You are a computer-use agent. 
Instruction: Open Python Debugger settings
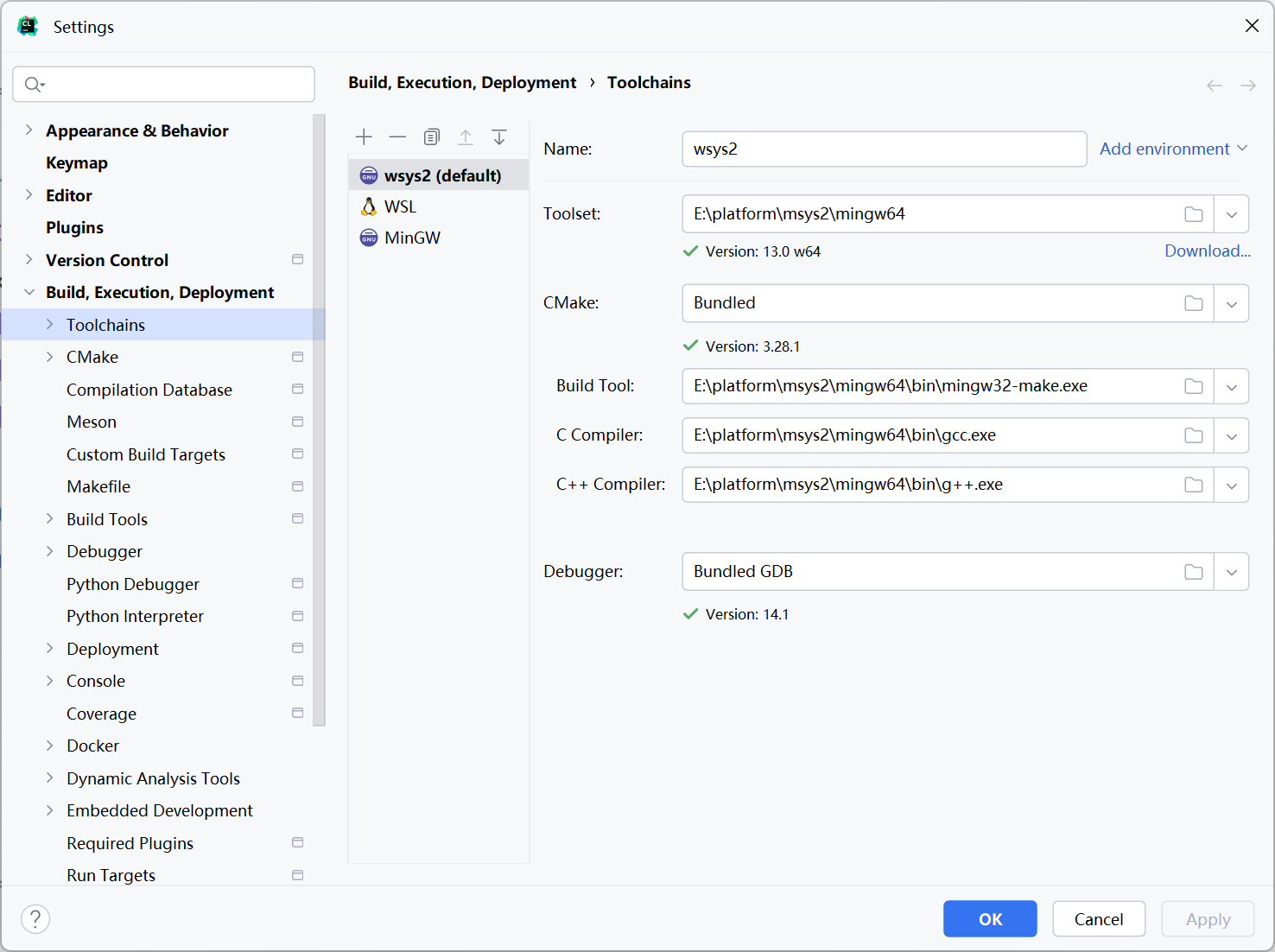(133, 584)
